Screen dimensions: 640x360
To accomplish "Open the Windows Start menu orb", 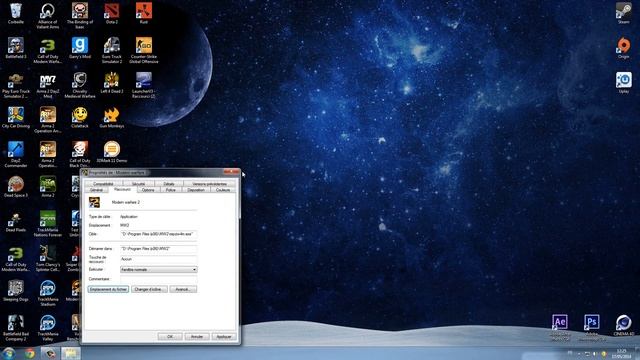I will point(9,353).
